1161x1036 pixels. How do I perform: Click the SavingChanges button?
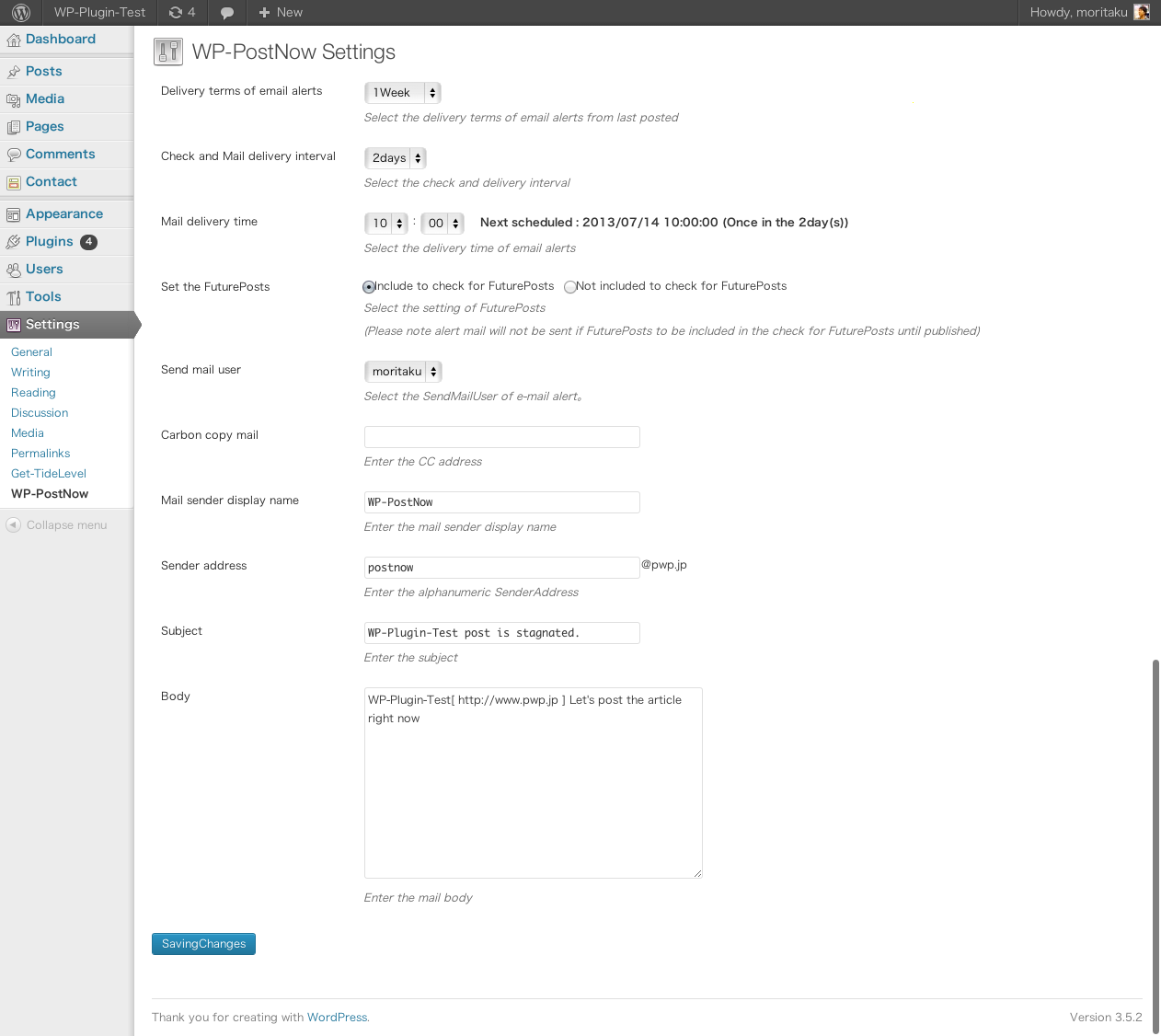203,944
